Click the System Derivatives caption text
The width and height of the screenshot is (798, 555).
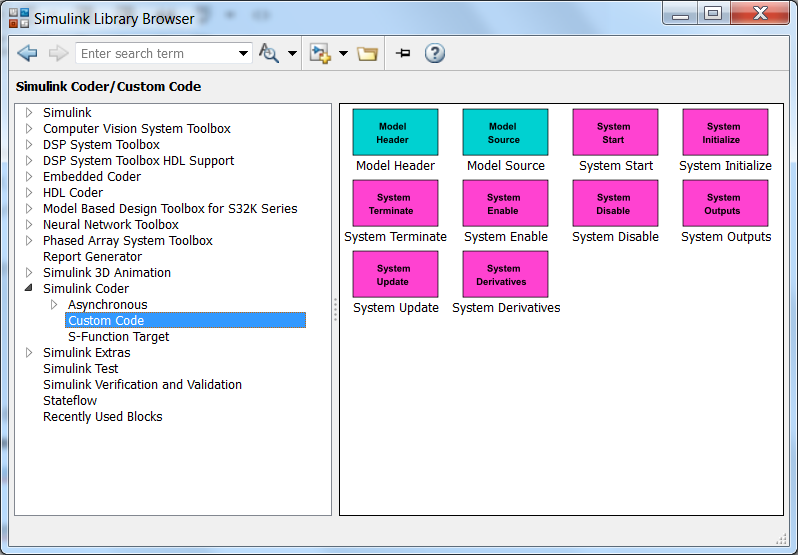coord(506,308)
